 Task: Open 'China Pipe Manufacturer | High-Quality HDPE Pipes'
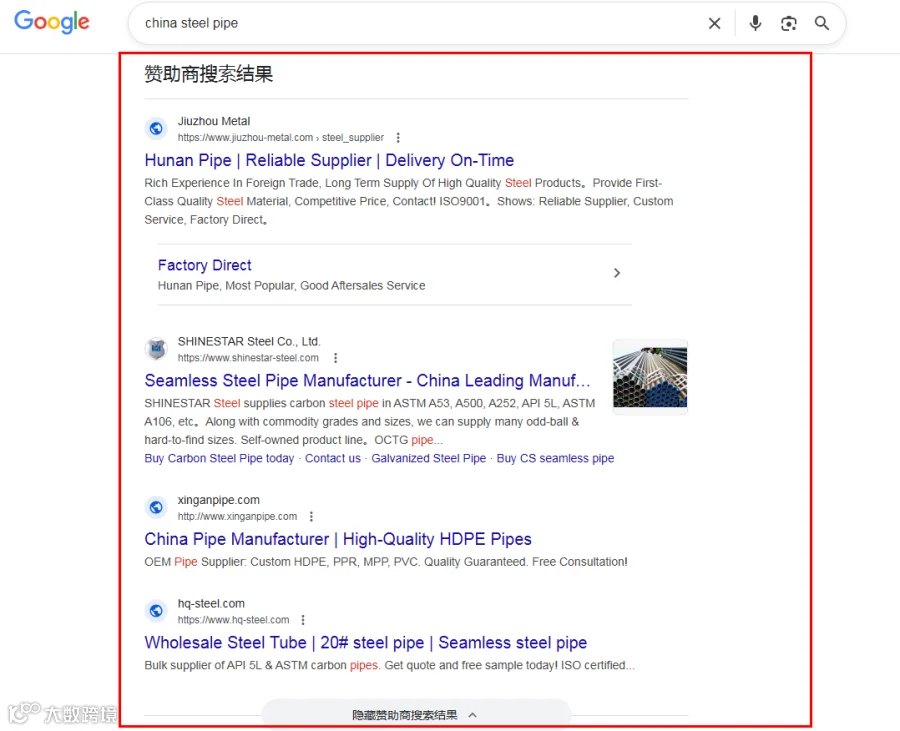[x=338, y=539]
